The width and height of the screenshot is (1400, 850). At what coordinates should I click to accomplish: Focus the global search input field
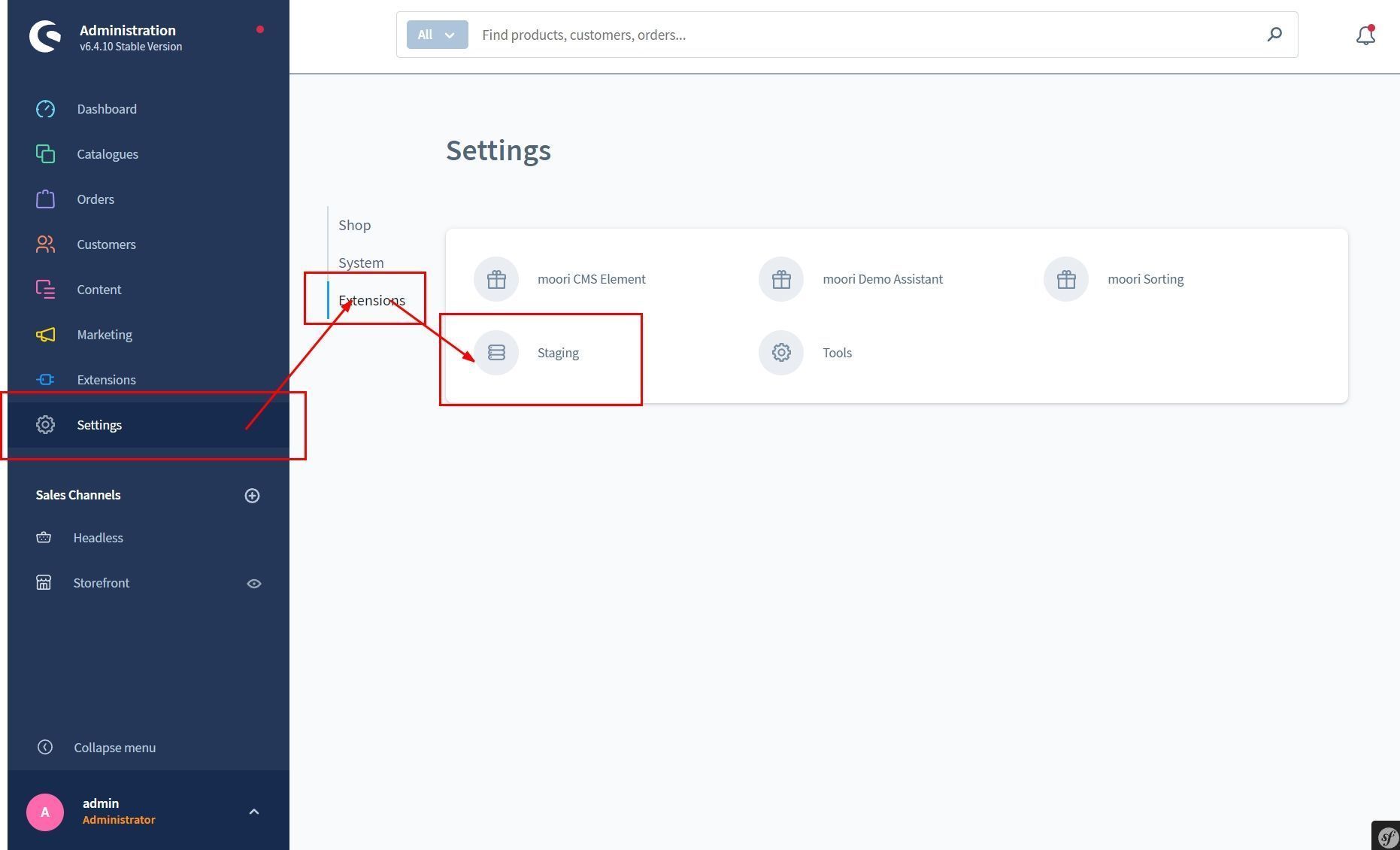point(865,35)
